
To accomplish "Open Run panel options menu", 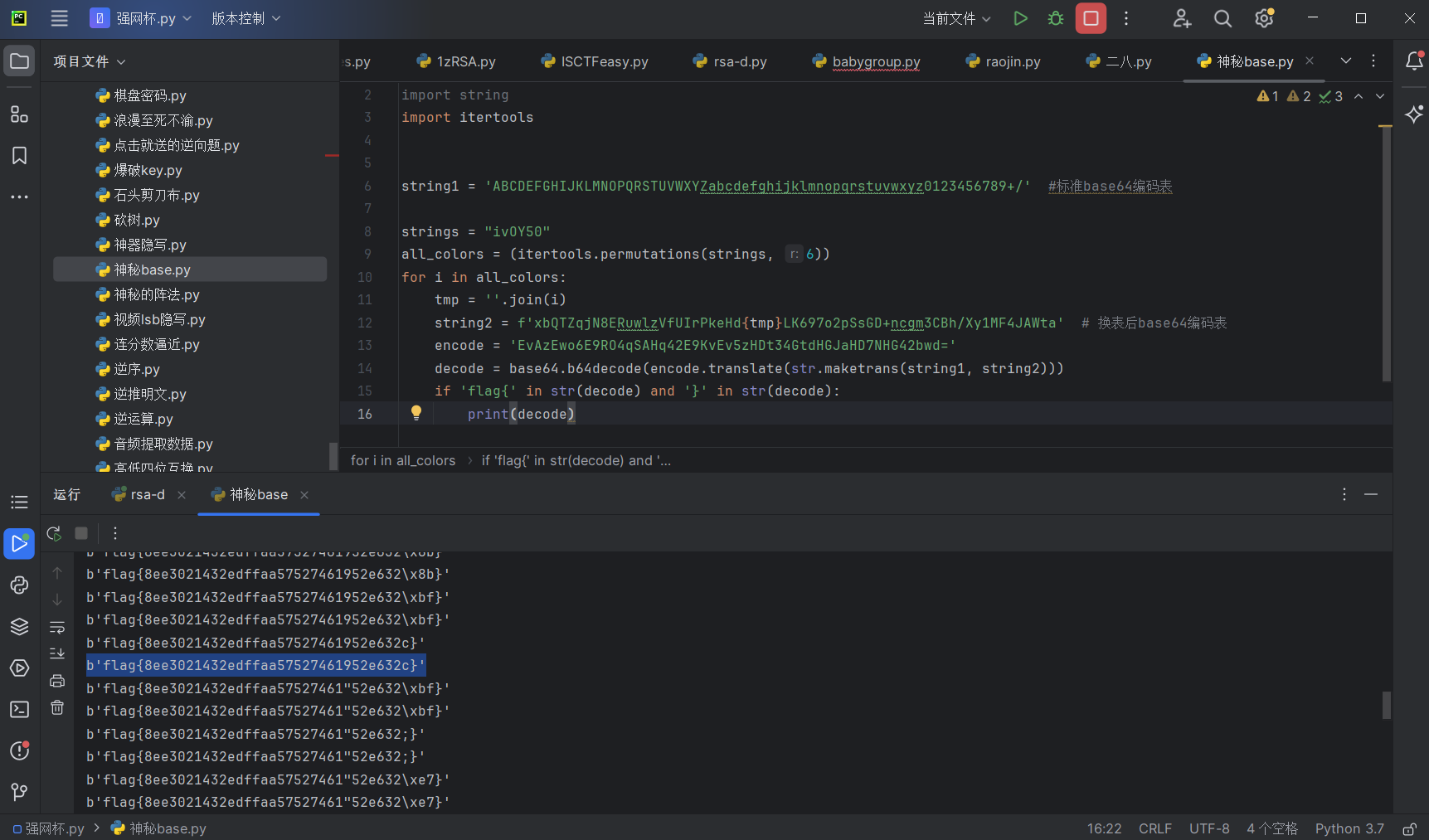I will tap(1344, 494).
